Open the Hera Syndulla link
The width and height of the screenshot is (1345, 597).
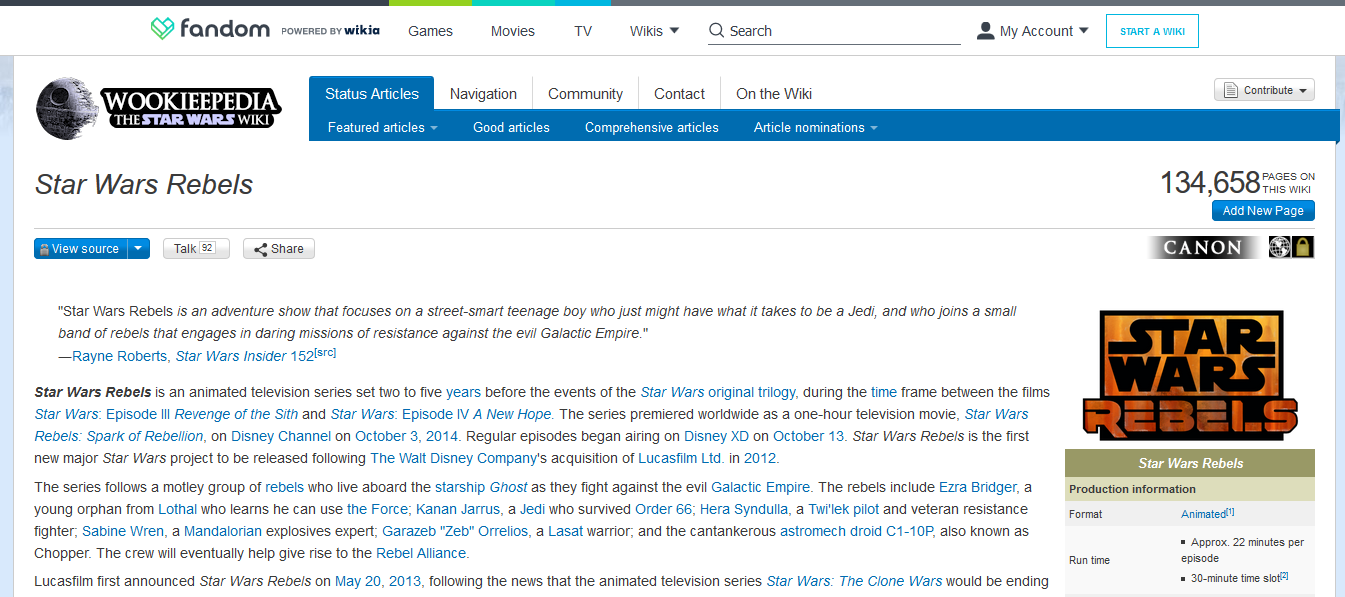(x=744, y=509)
